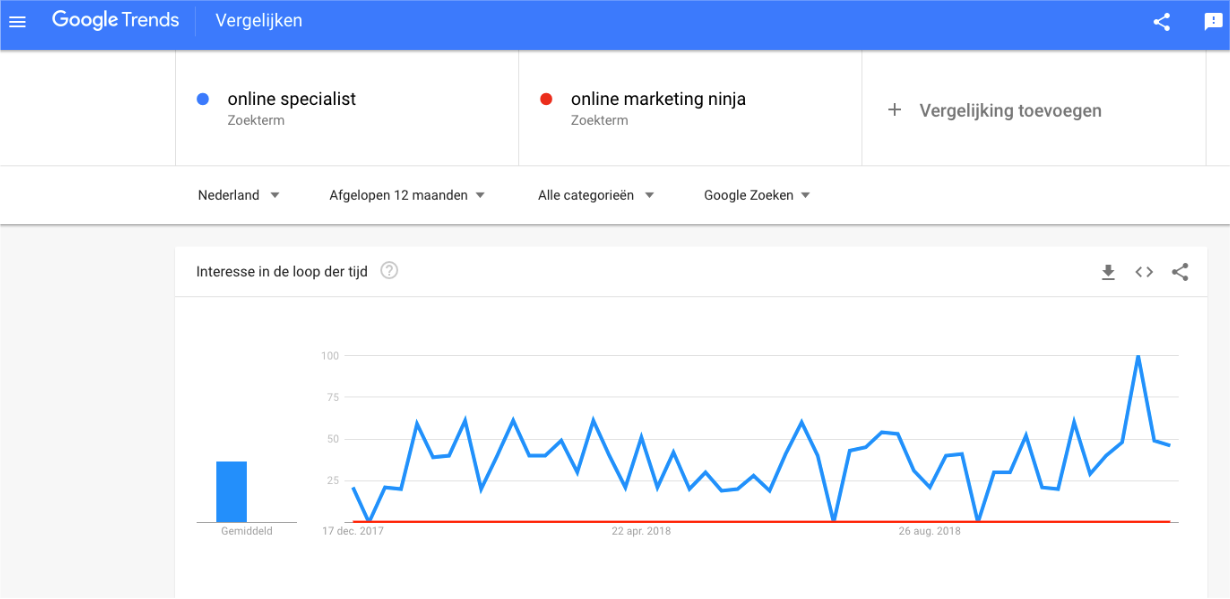
Task: Download the interest over time chart data
Action: [x=1108, y=272]
